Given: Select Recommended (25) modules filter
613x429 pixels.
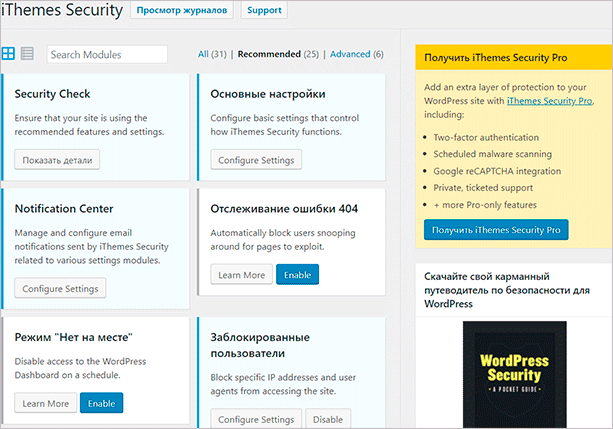Looking at the screenshot, I should pos(278,54).
